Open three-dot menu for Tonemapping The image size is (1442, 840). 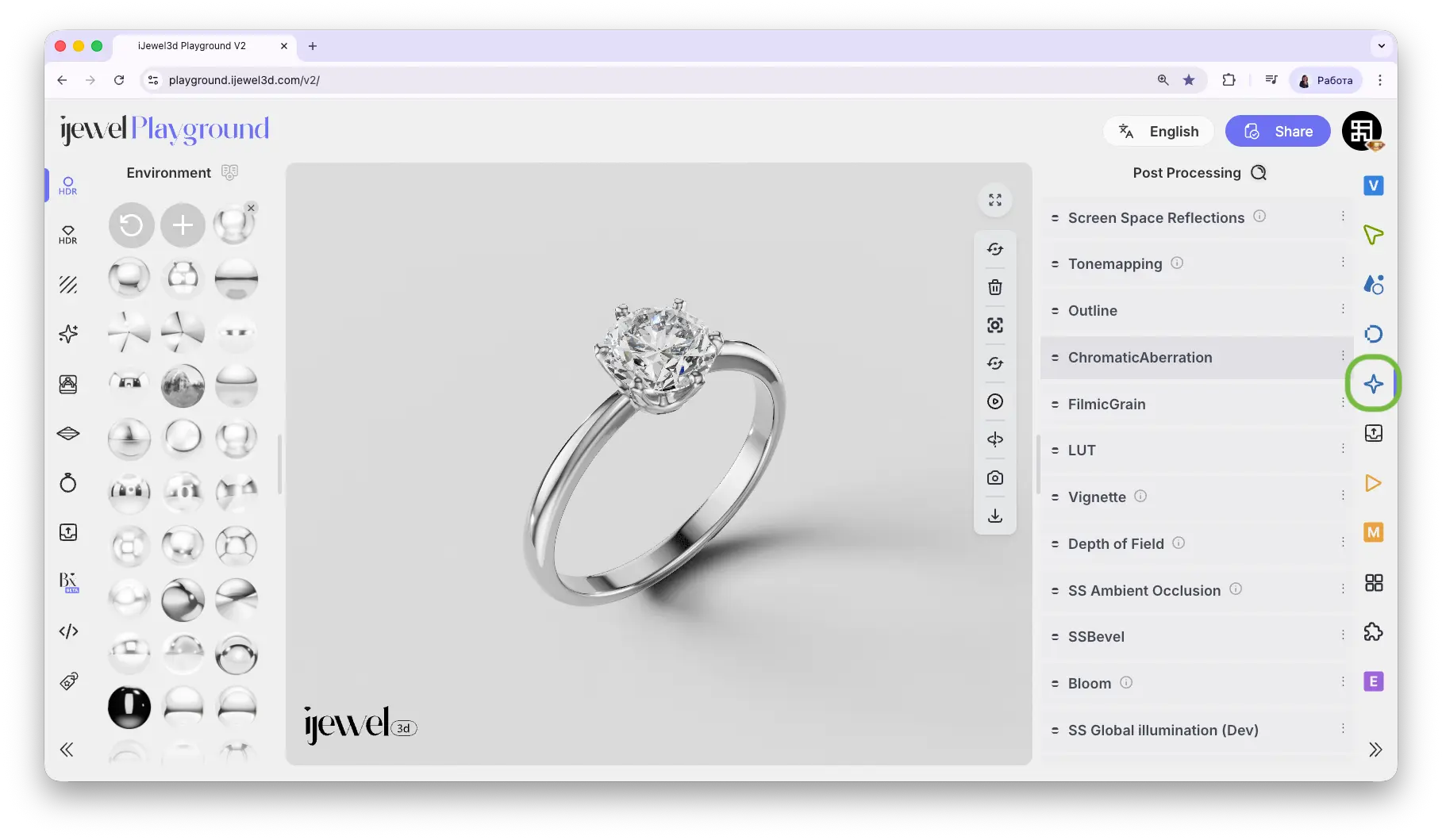click(x=1343, y=262)
